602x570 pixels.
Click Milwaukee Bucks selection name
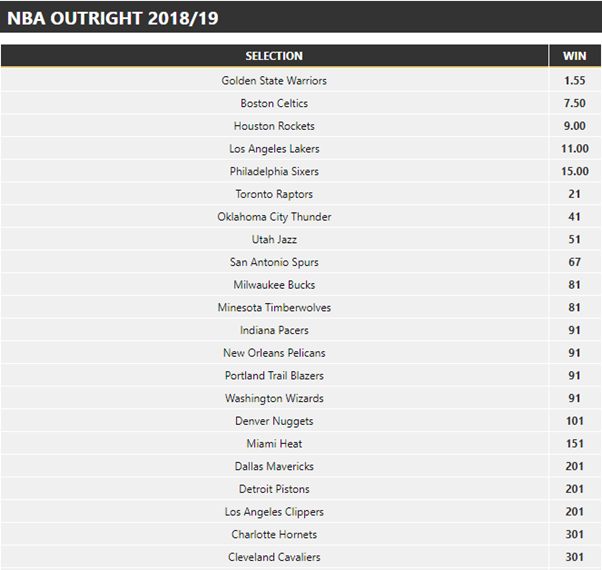[274, 284]
